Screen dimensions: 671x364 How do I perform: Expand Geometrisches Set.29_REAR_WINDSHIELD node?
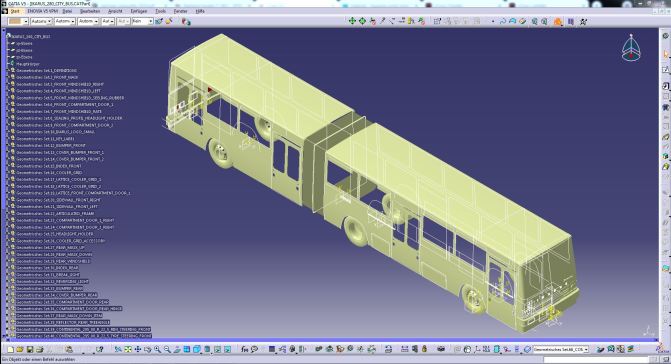pyautogui.click(x=8, y=261)
